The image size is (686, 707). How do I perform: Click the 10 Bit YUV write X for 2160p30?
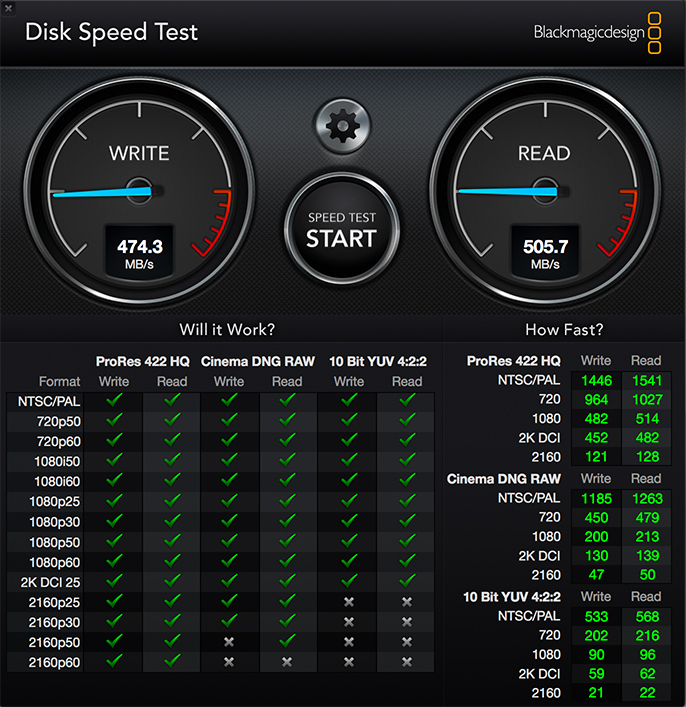[x=349, y=622]
